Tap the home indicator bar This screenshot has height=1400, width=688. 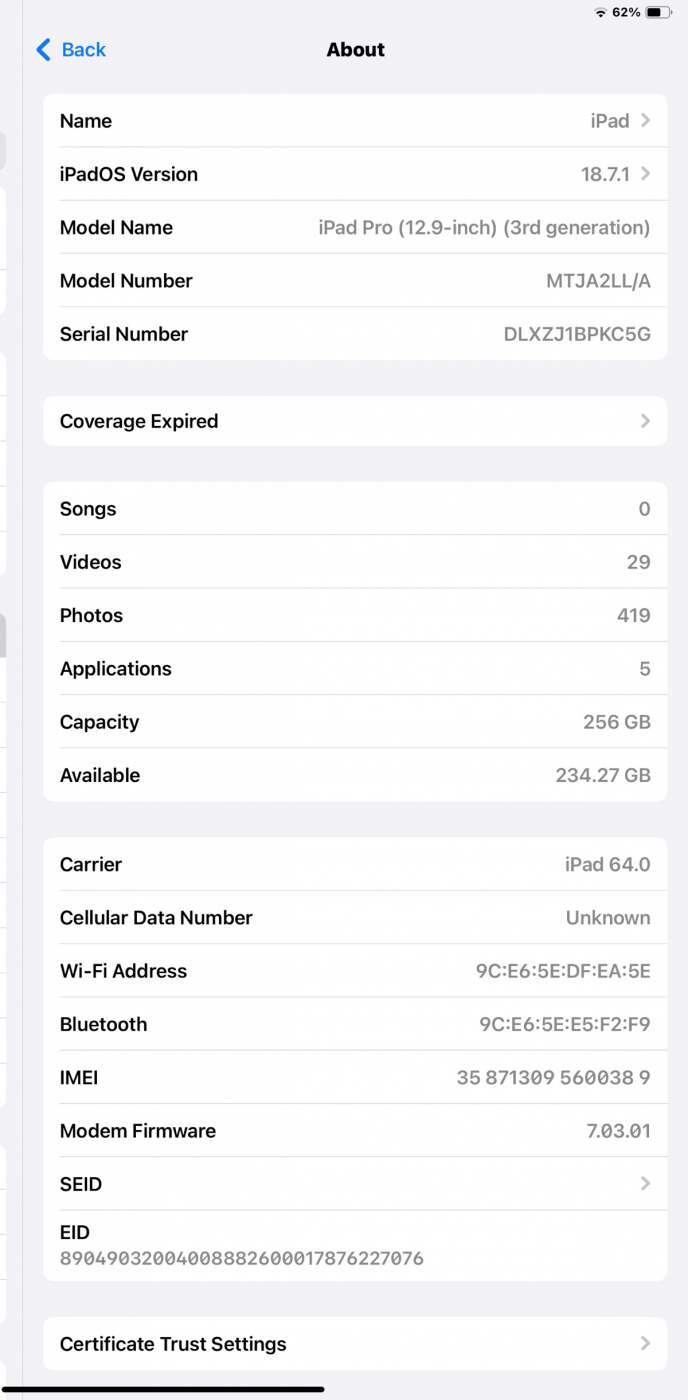(164, 1389)
